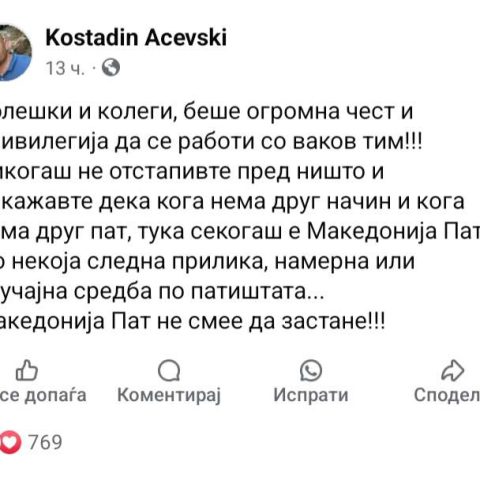The image size is (480, 480).
Task: Click the text 'некоја следна прилика, намерна или'
Action: click(x=215, y=262)
